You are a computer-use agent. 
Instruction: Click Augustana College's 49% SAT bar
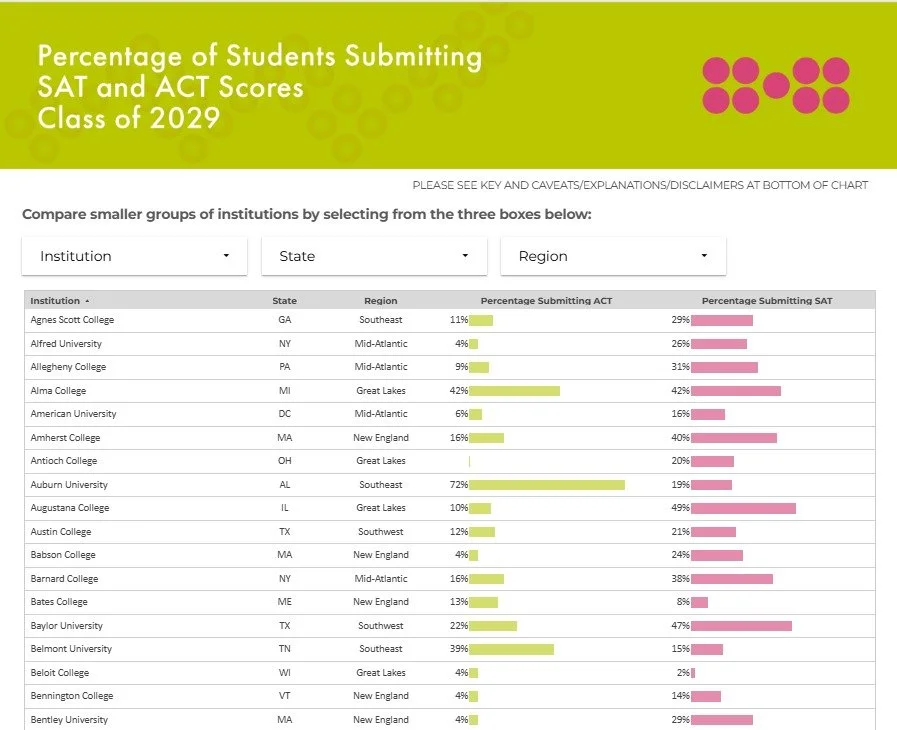click(743, 509)
